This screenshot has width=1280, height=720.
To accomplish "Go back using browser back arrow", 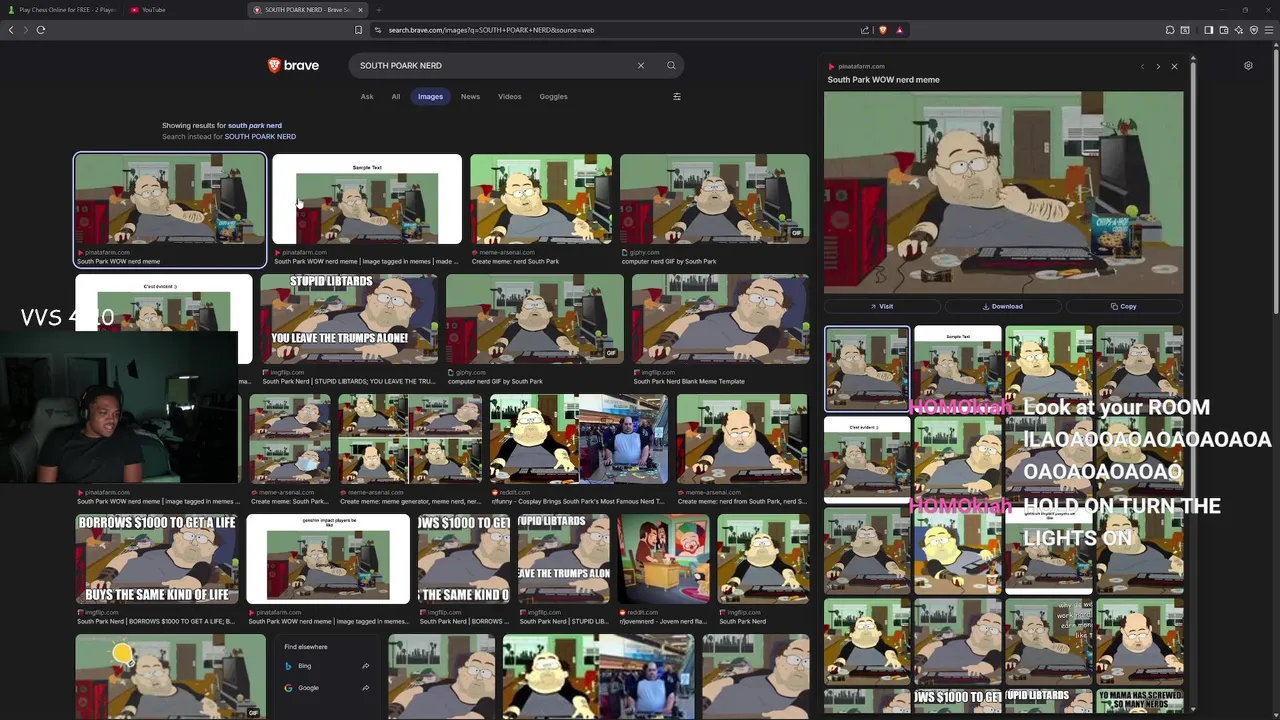I will [11, 30].
